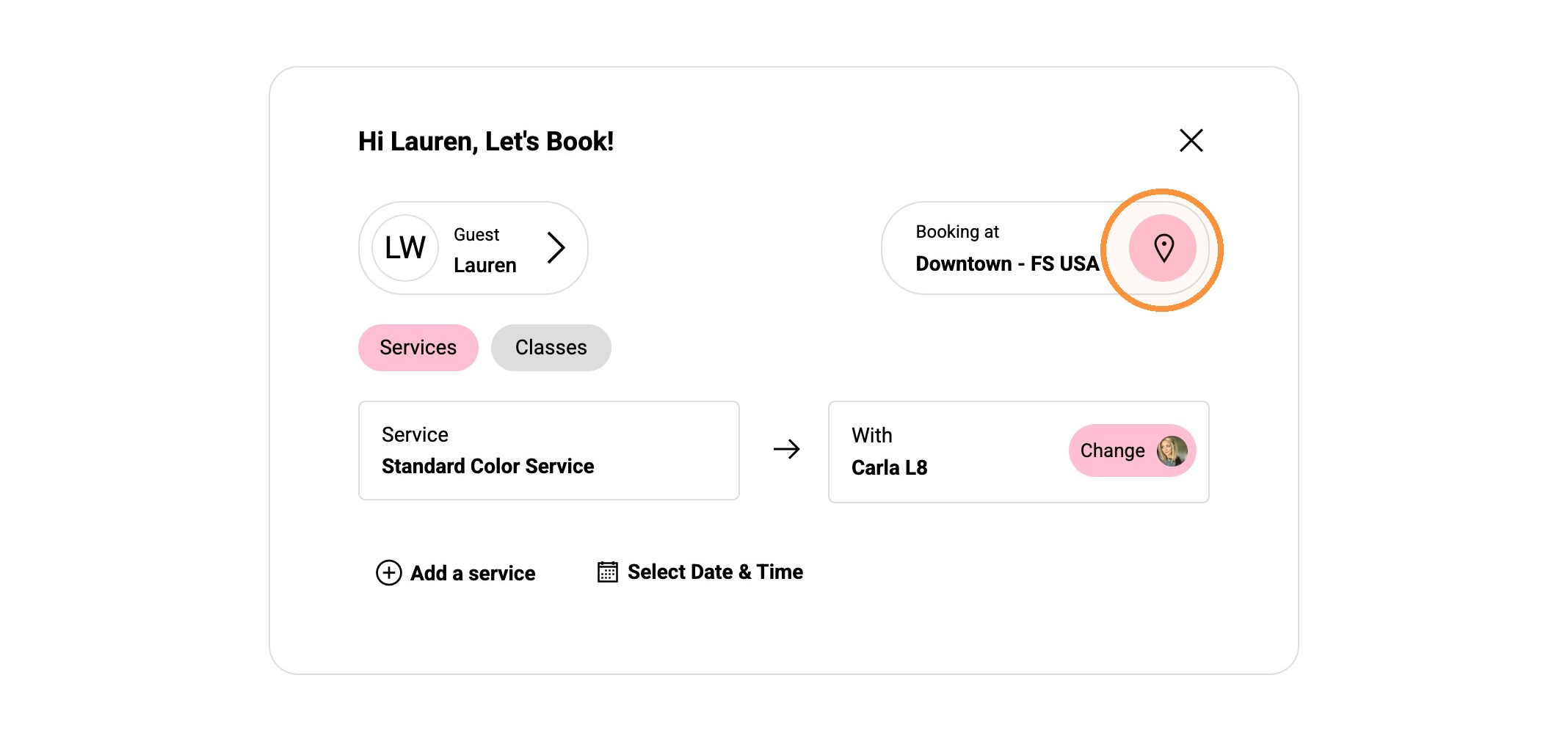Click the Change provider button
This screenshot has height=755, width=1568.
[x=1132, y=451]
